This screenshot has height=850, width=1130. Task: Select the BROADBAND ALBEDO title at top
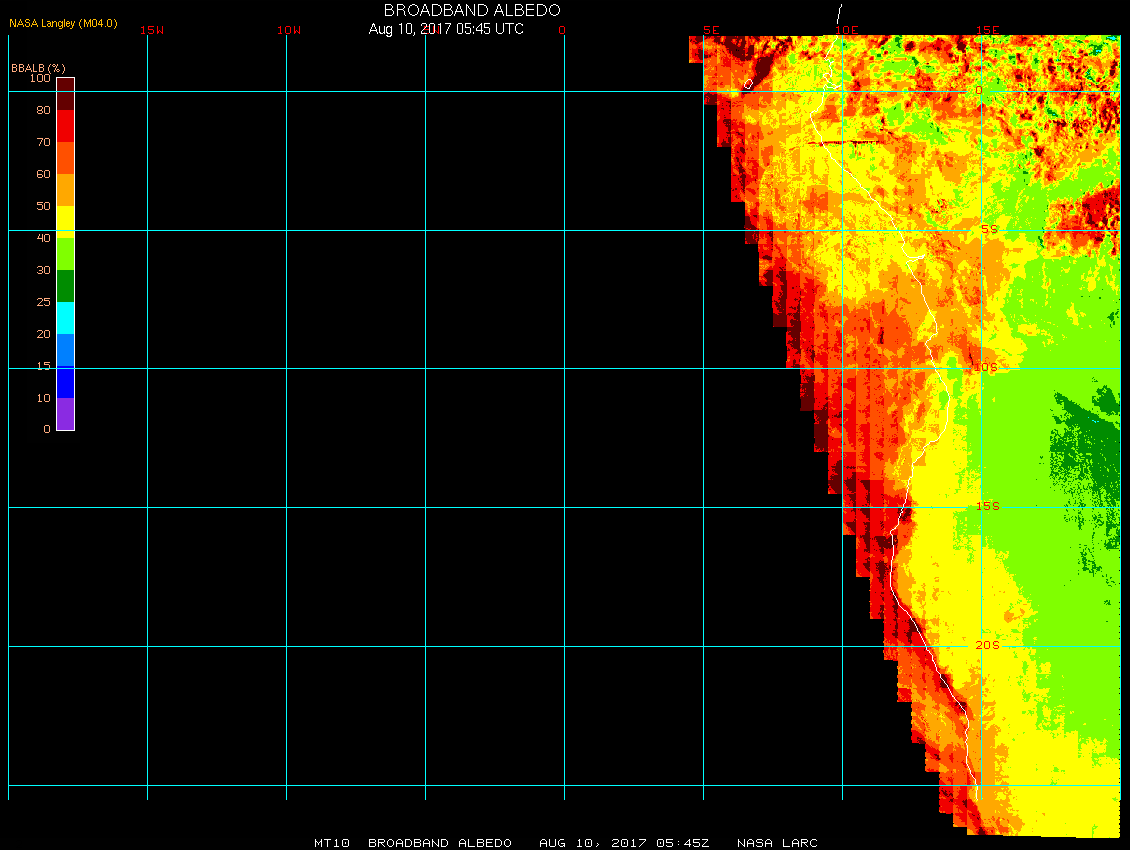click(x=472, y=10)
